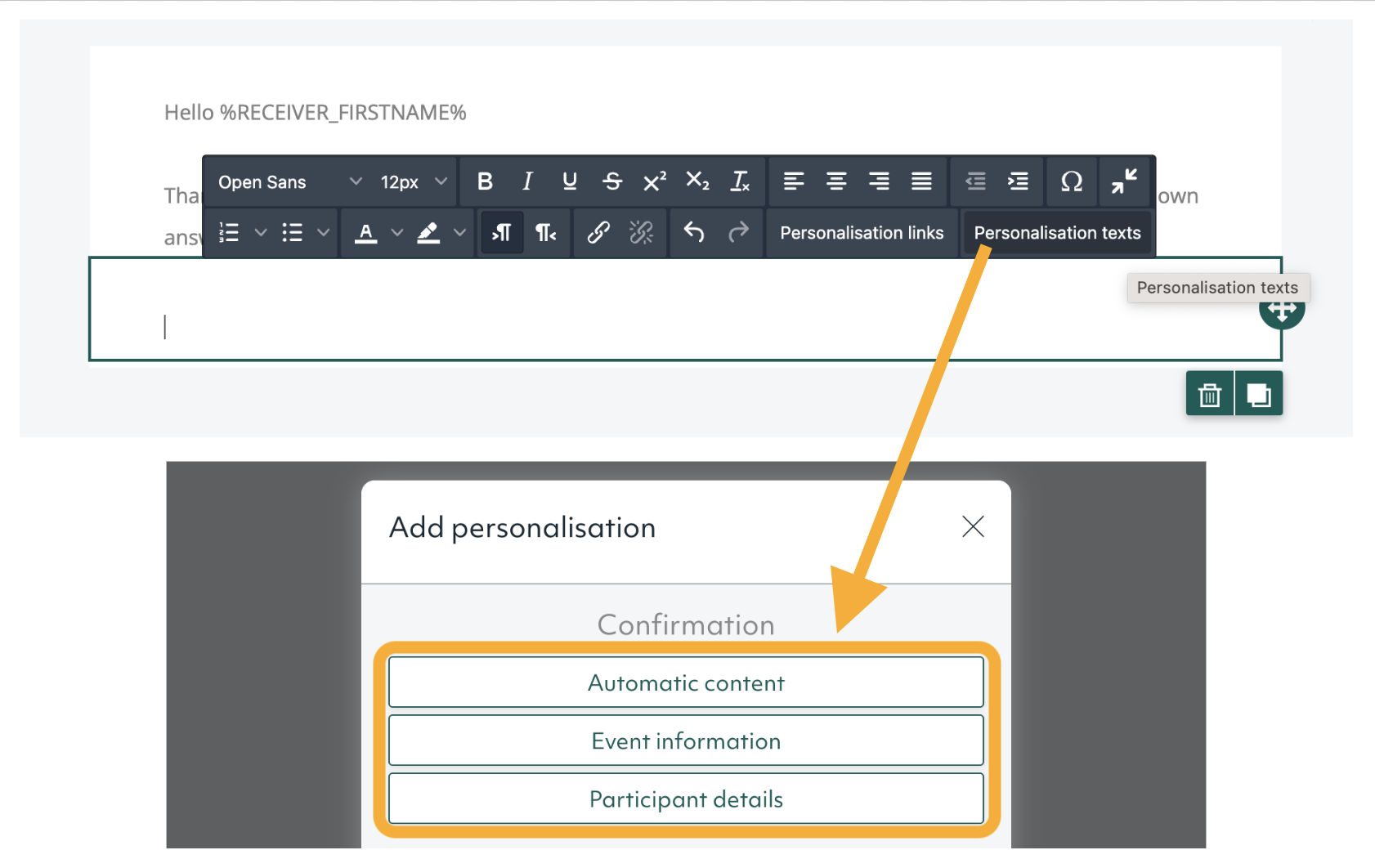Viewport: 1375px width, 868px height.
Task: Select the insert link icon
Action: click(598, 232)
